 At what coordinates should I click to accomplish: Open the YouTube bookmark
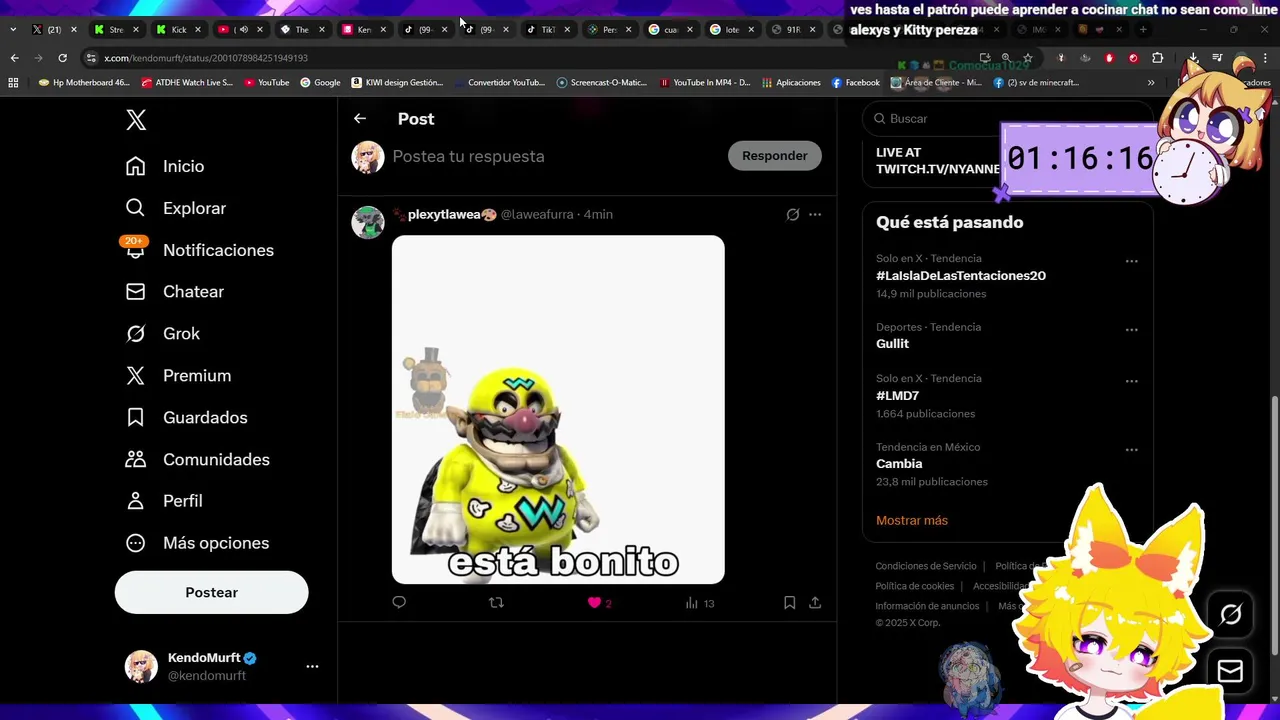coord(266,83)
